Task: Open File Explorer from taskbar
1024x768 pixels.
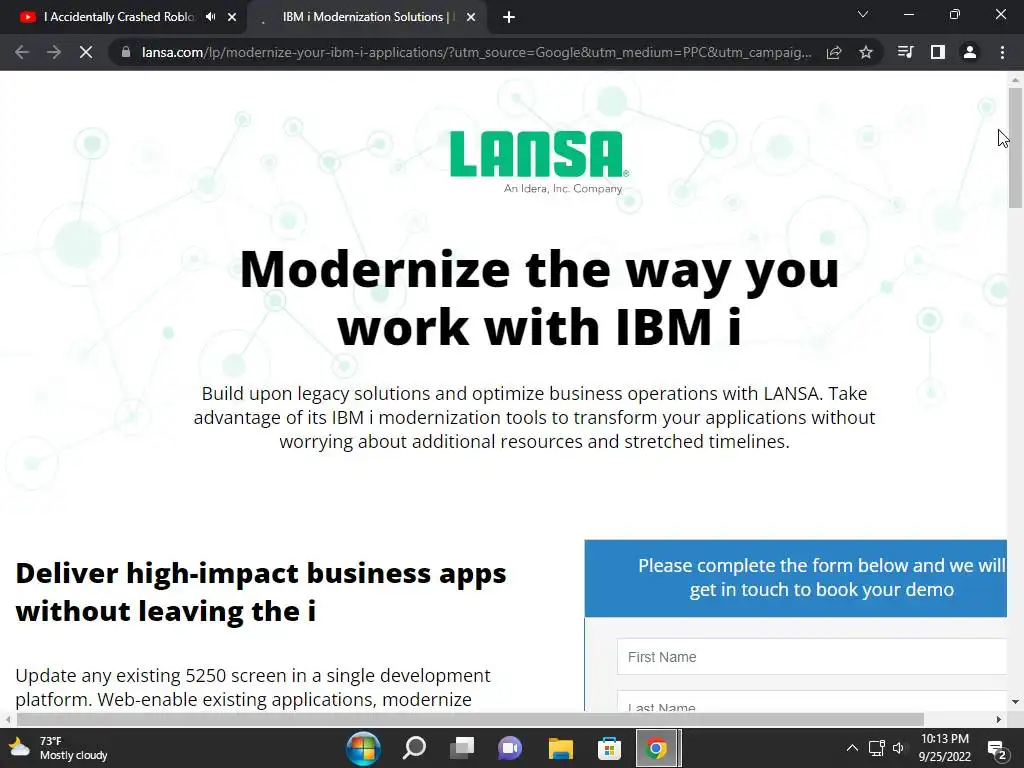Action: coord(560,748)
